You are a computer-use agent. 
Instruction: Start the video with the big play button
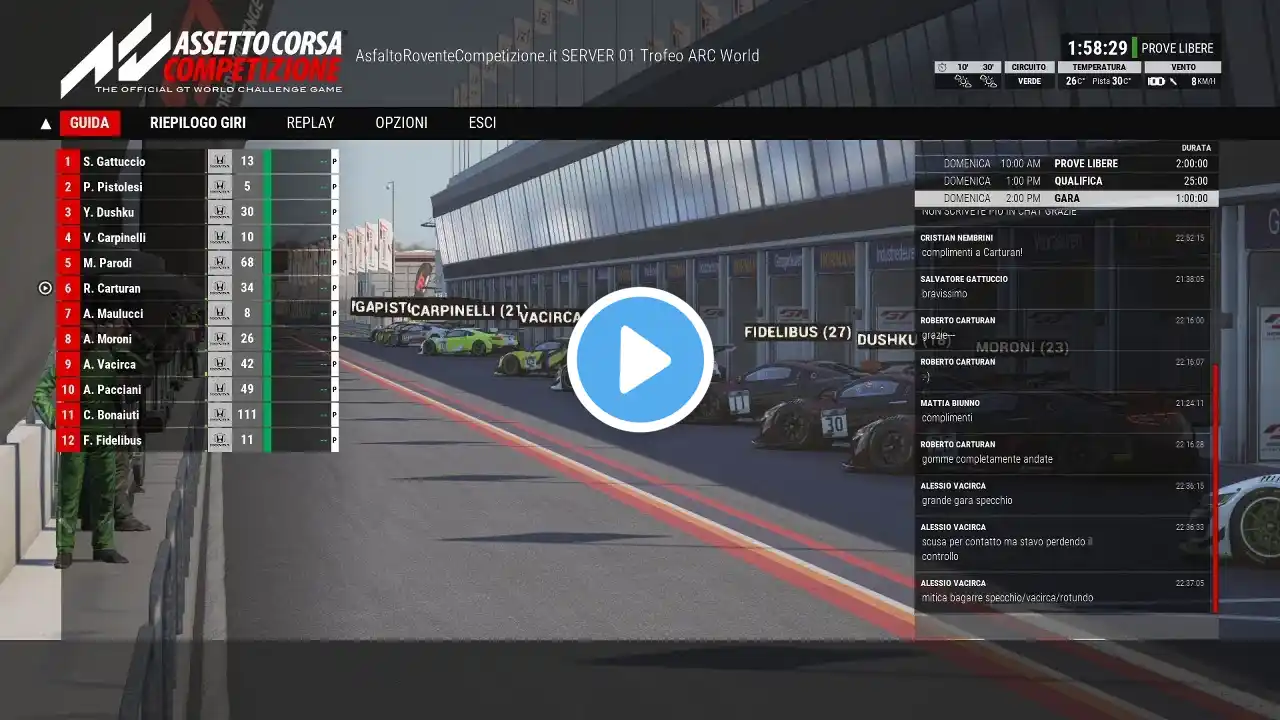(x=640, y=360)
